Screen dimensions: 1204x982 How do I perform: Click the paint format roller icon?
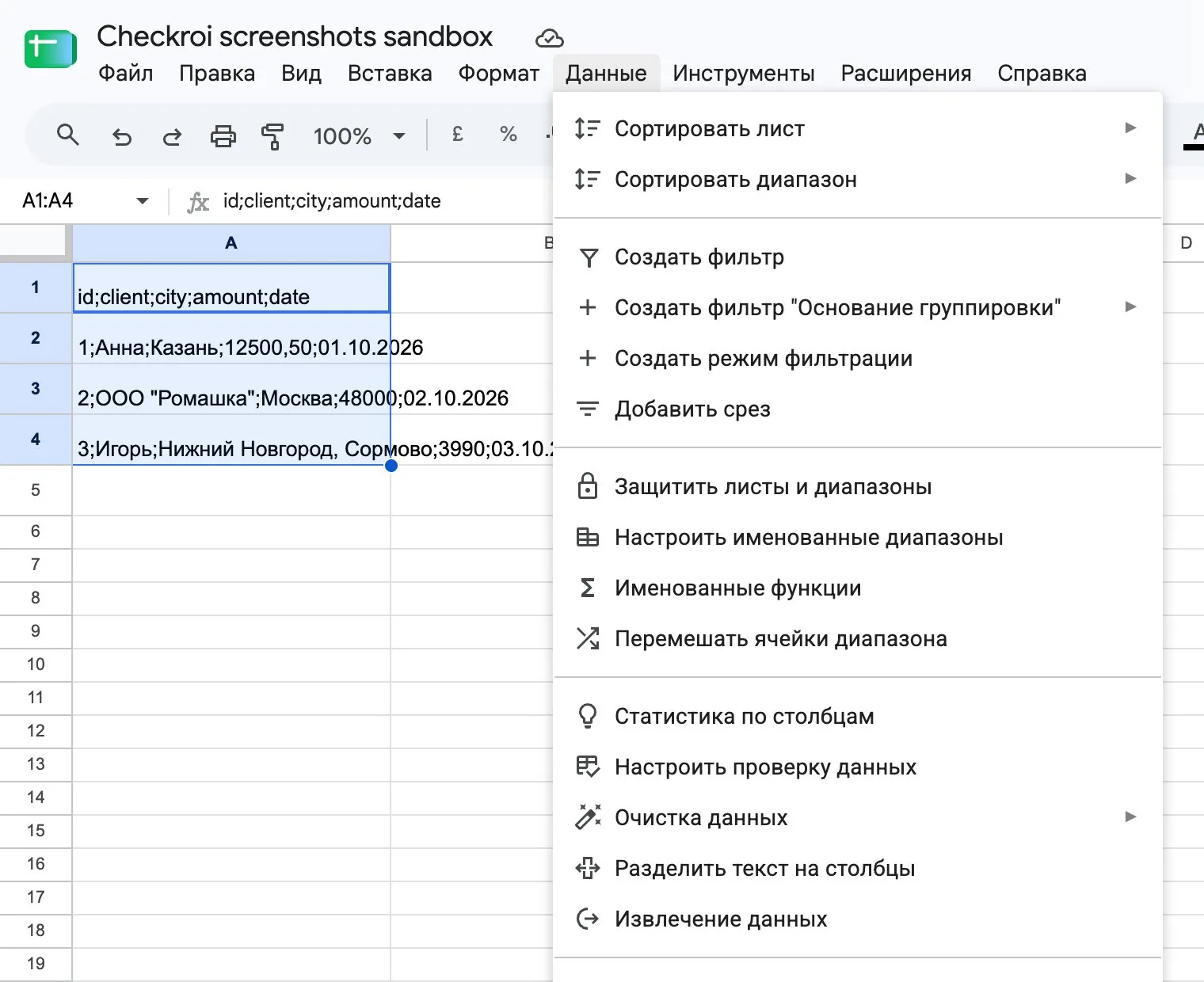[x=272, y=136]
